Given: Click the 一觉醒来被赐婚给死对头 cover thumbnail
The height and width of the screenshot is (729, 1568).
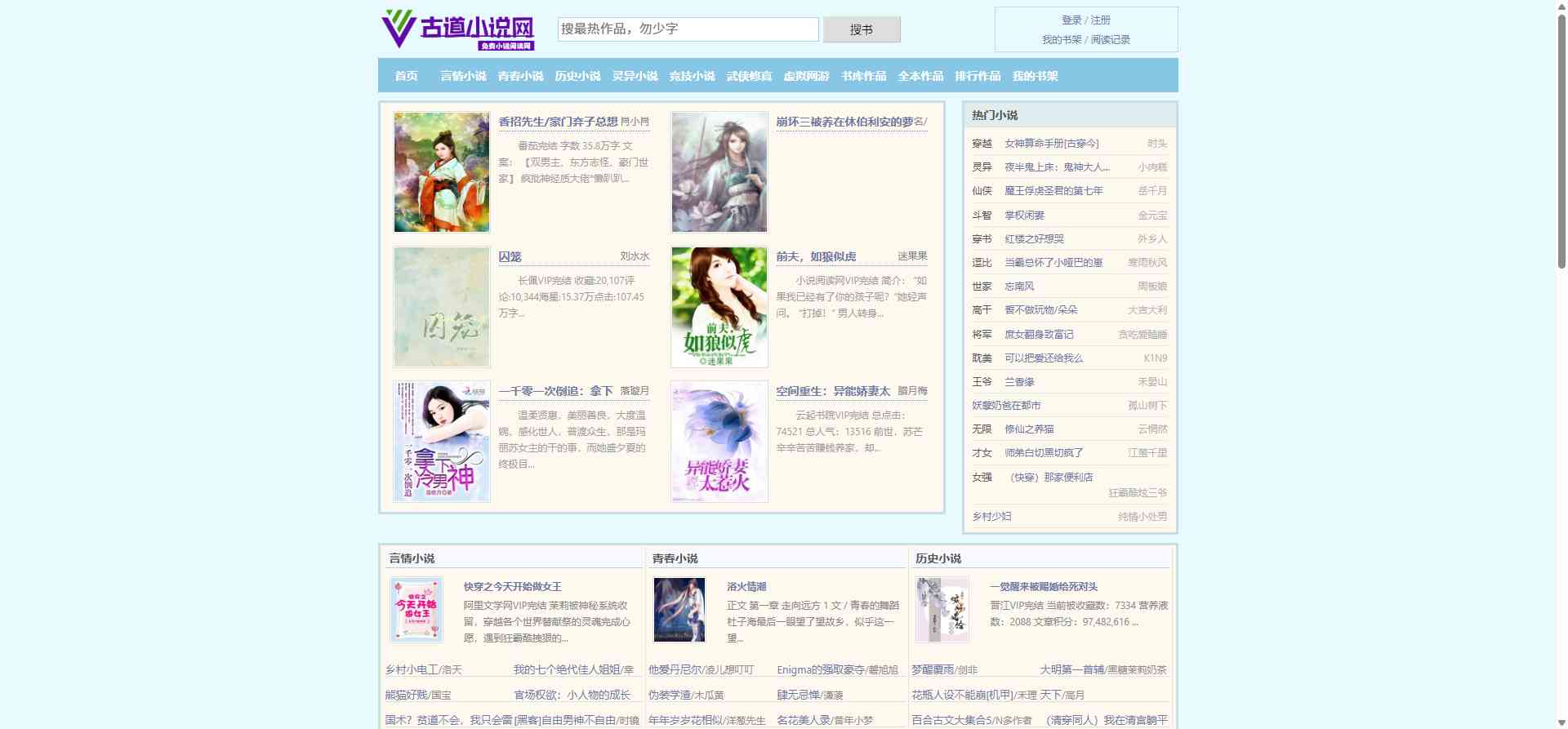Looking at the screenshot, I should (942, 610).
